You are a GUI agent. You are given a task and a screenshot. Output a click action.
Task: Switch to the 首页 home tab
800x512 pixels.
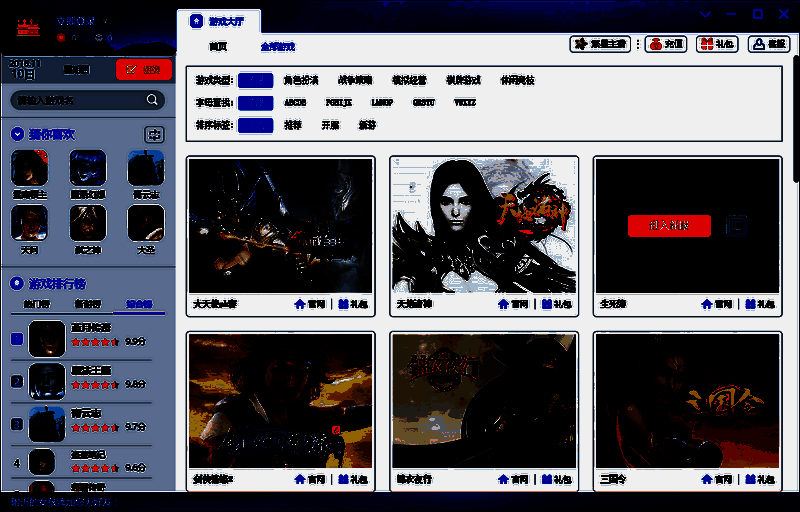pos(218,46)
